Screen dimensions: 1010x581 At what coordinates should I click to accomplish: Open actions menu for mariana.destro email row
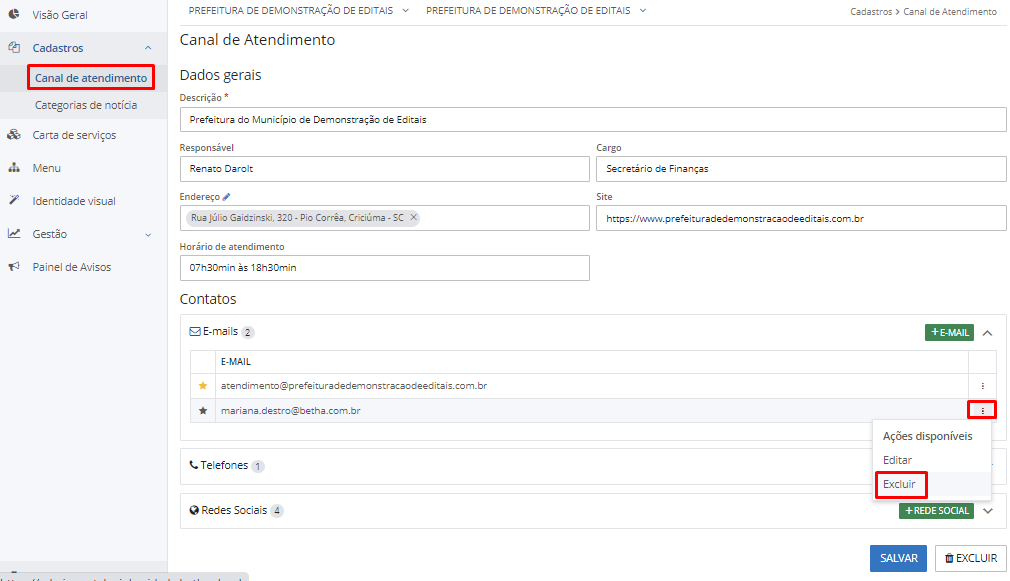pos(982,410)
